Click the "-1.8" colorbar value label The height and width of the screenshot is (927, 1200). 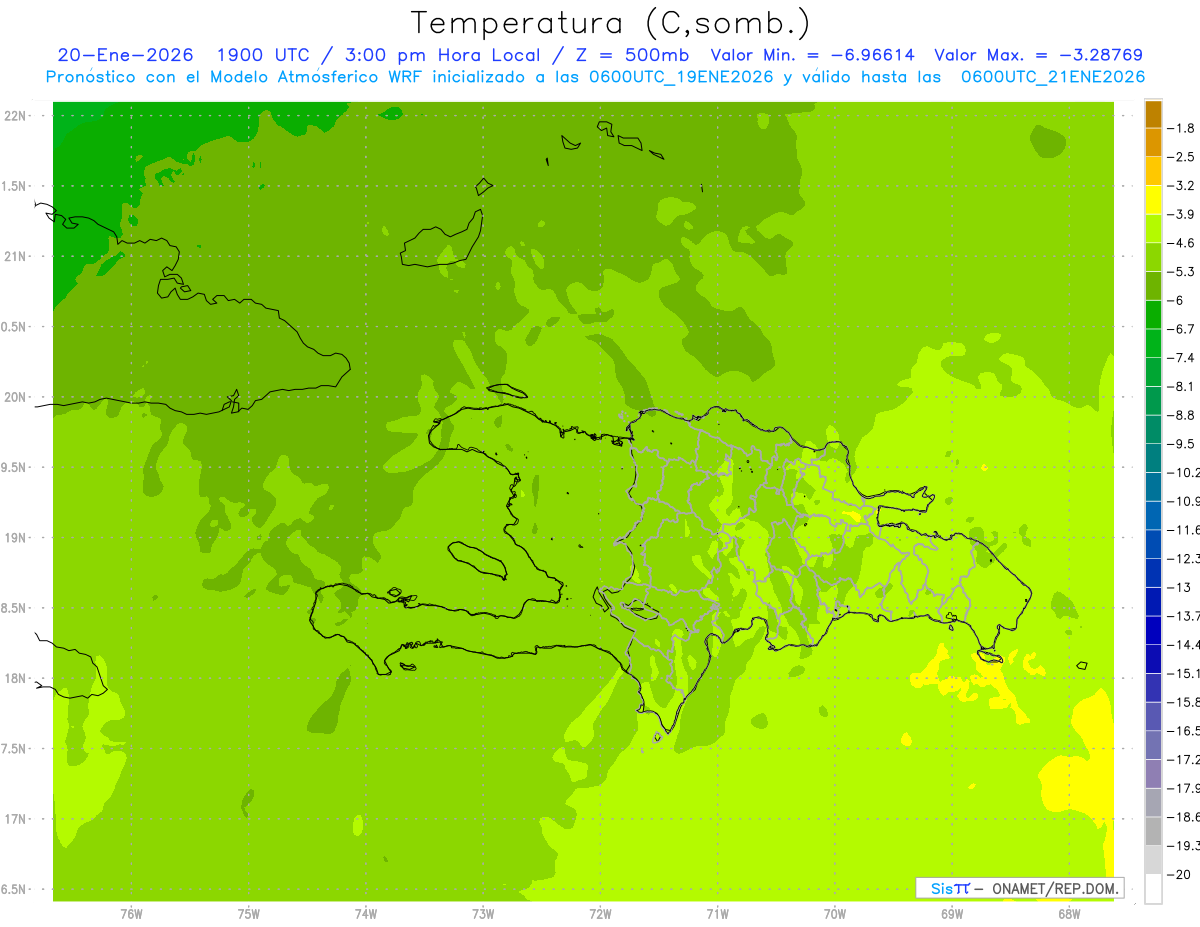(x=1183, y=128)
